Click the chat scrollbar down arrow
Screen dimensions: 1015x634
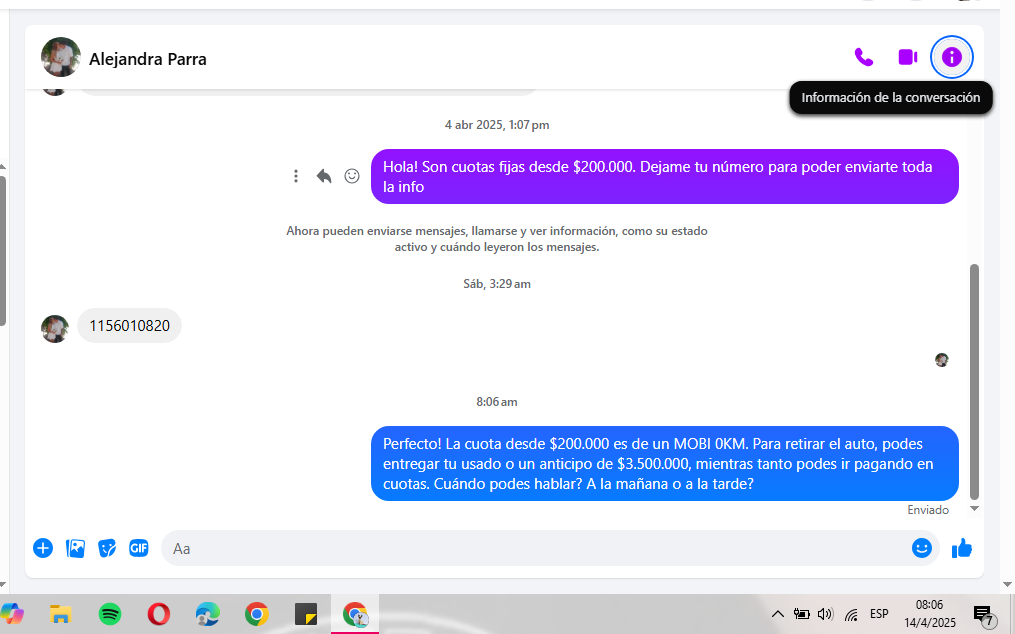point(974,509)
